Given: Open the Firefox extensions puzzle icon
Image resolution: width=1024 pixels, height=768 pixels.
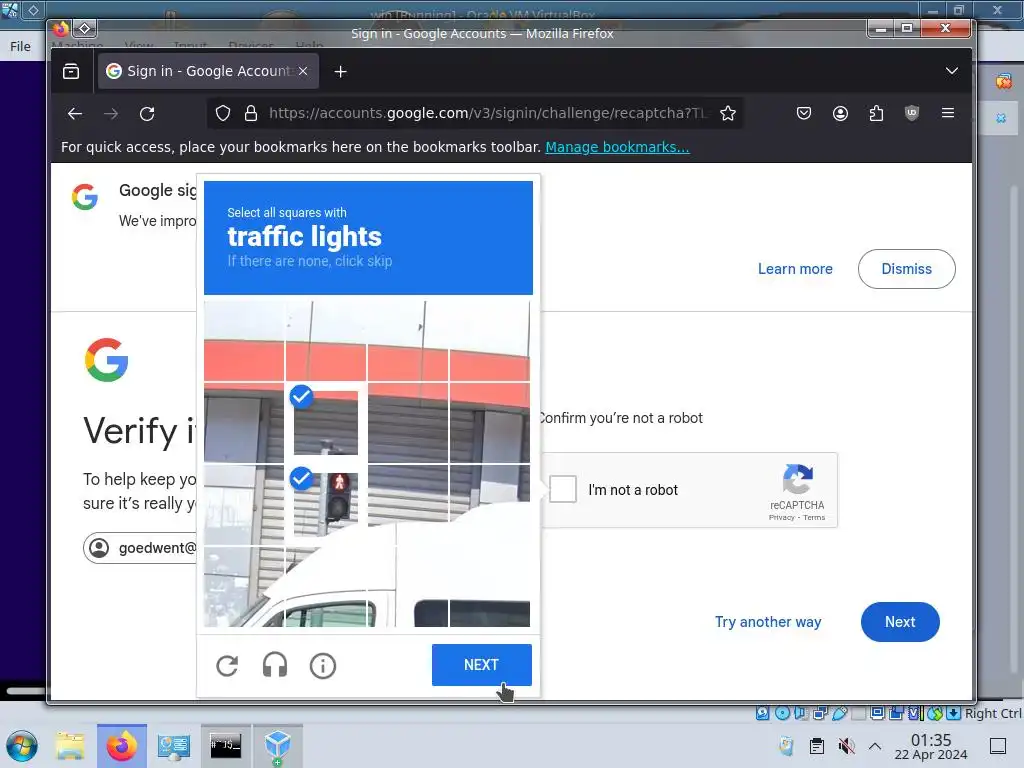Looking at the screenshot, I should tap(876, 114).
